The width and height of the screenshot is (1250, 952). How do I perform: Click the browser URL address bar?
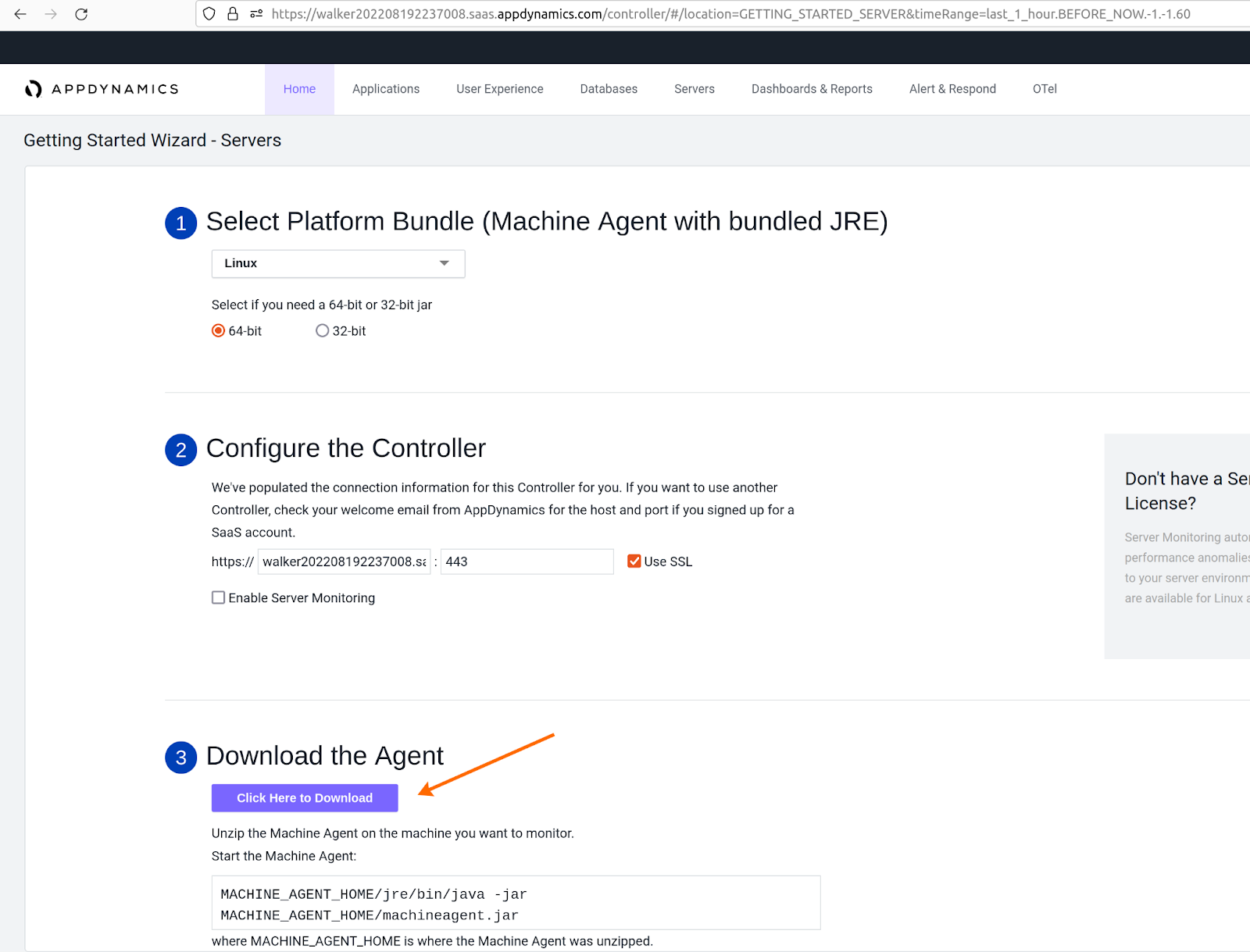[x=730, y=14]
